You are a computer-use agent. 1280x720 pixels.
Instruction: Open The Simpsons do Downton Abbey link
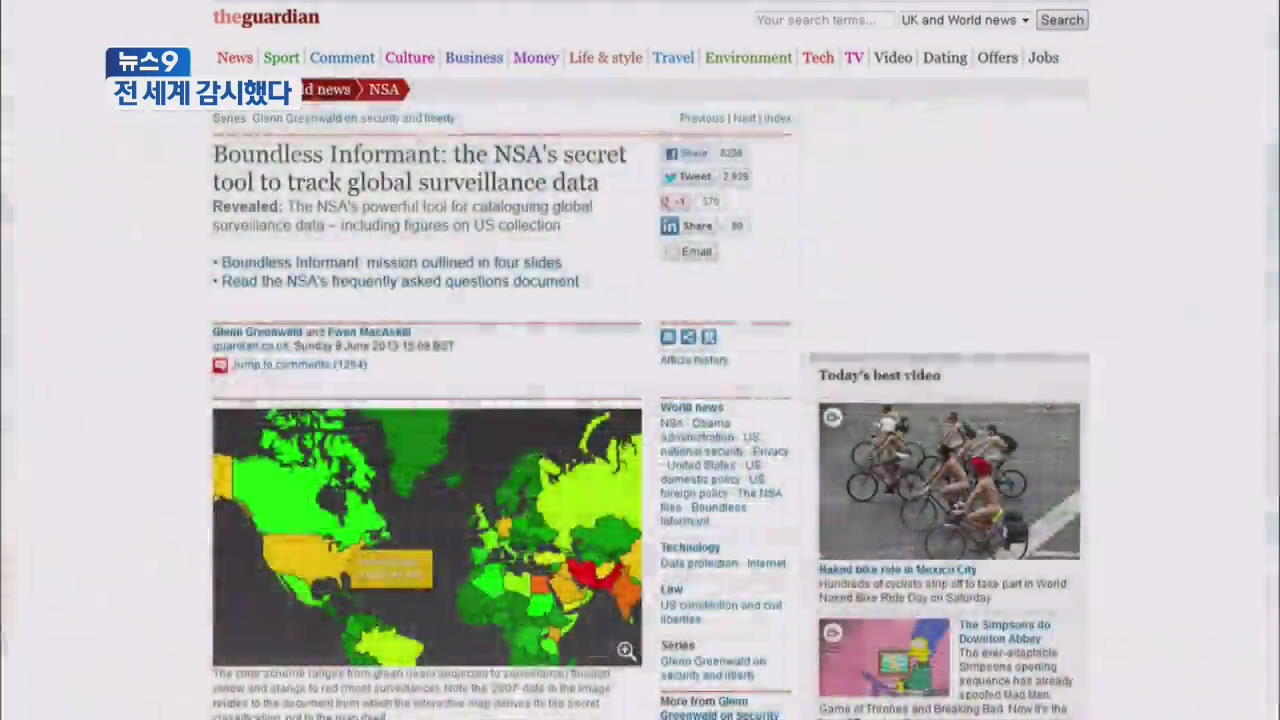click(1004, 632)
